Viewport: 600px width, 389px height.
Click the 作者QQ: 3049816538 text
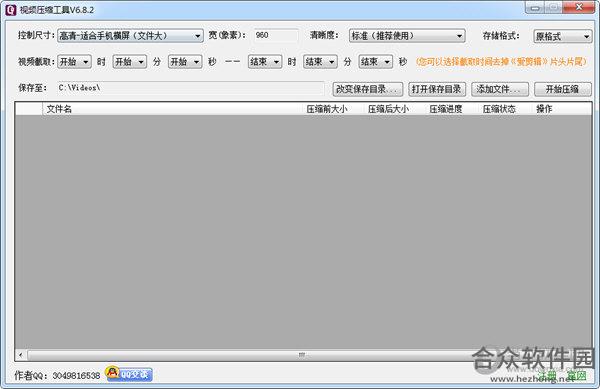[57, 375]
